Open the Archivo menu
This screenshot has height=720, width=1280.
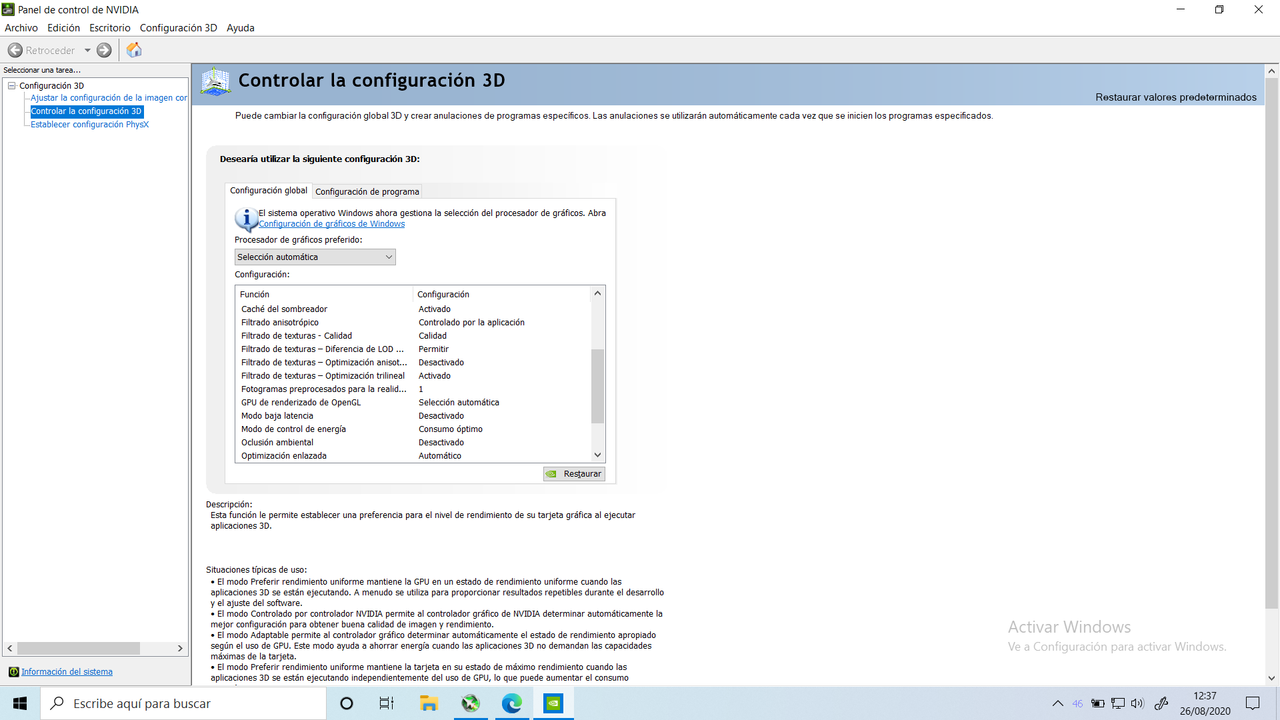pos(21,28)
